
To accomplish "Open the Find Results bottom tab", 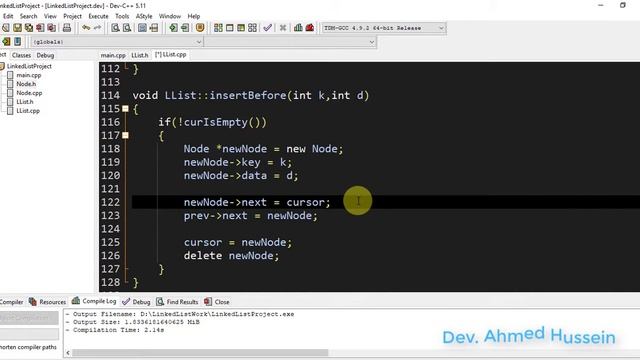I will click(177, 302).
